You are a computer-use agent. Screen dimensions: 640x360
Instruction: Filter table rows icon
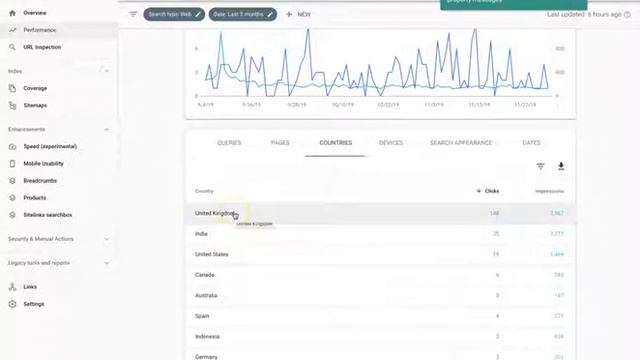pyautogui.click(x=540, y=166)
